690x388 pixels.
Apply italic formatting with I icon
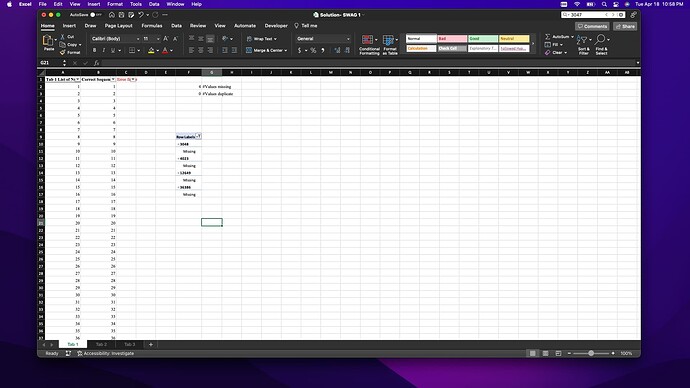tap(104, 51)
